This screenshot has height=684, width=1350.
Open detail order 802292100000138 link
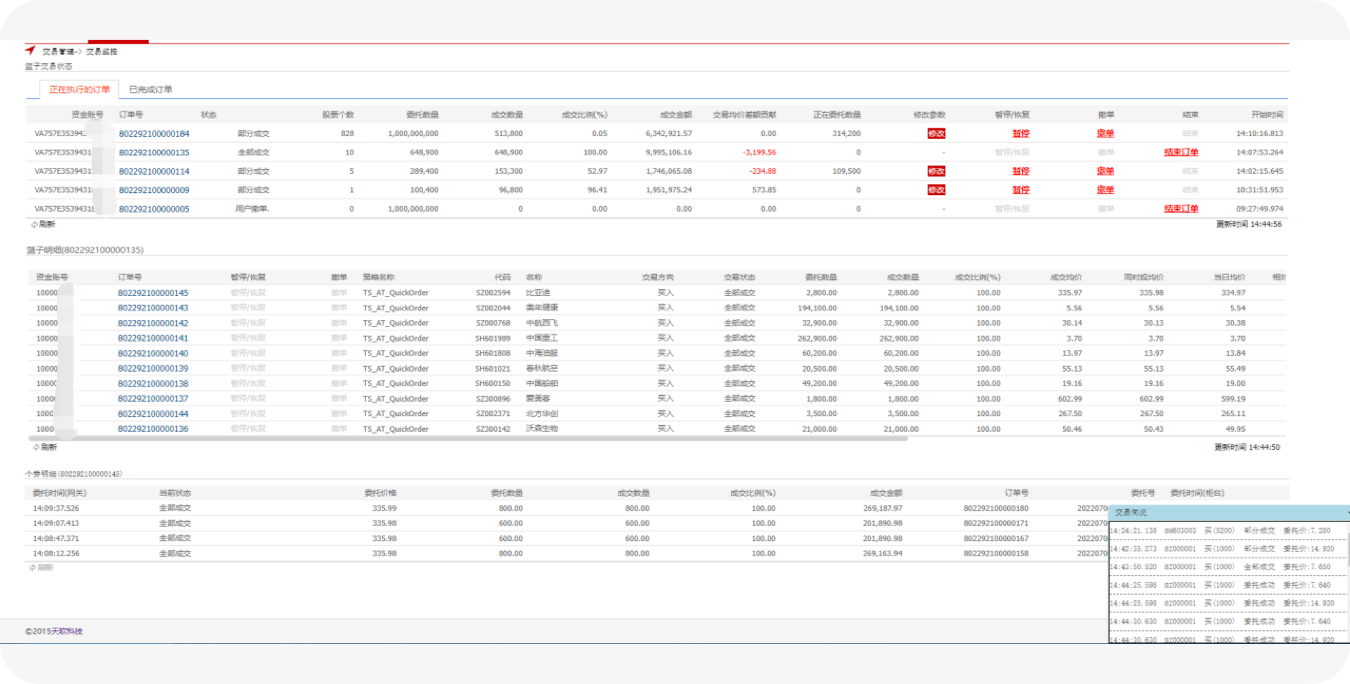[x=153, y=384]
